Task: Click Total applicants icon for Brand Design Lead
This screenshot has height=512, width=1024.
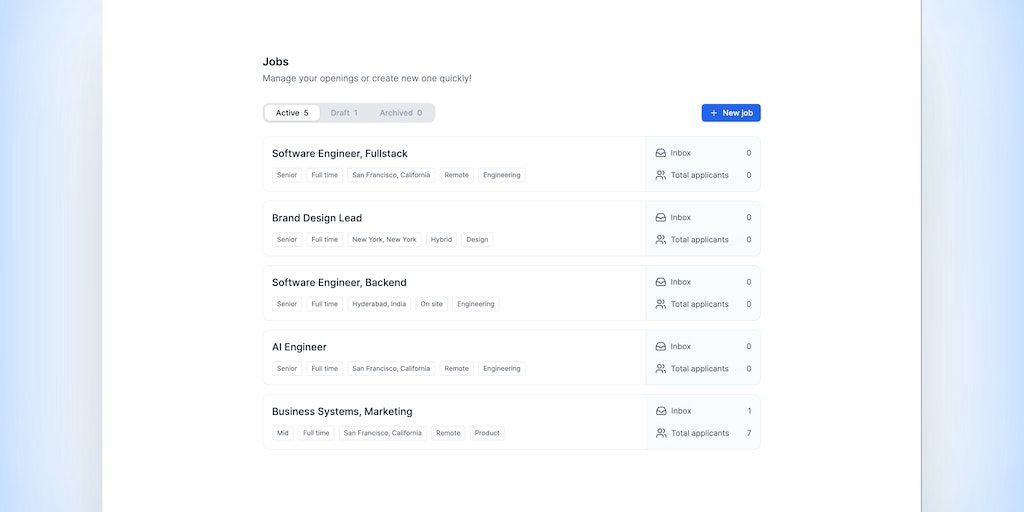Action: 661,240
